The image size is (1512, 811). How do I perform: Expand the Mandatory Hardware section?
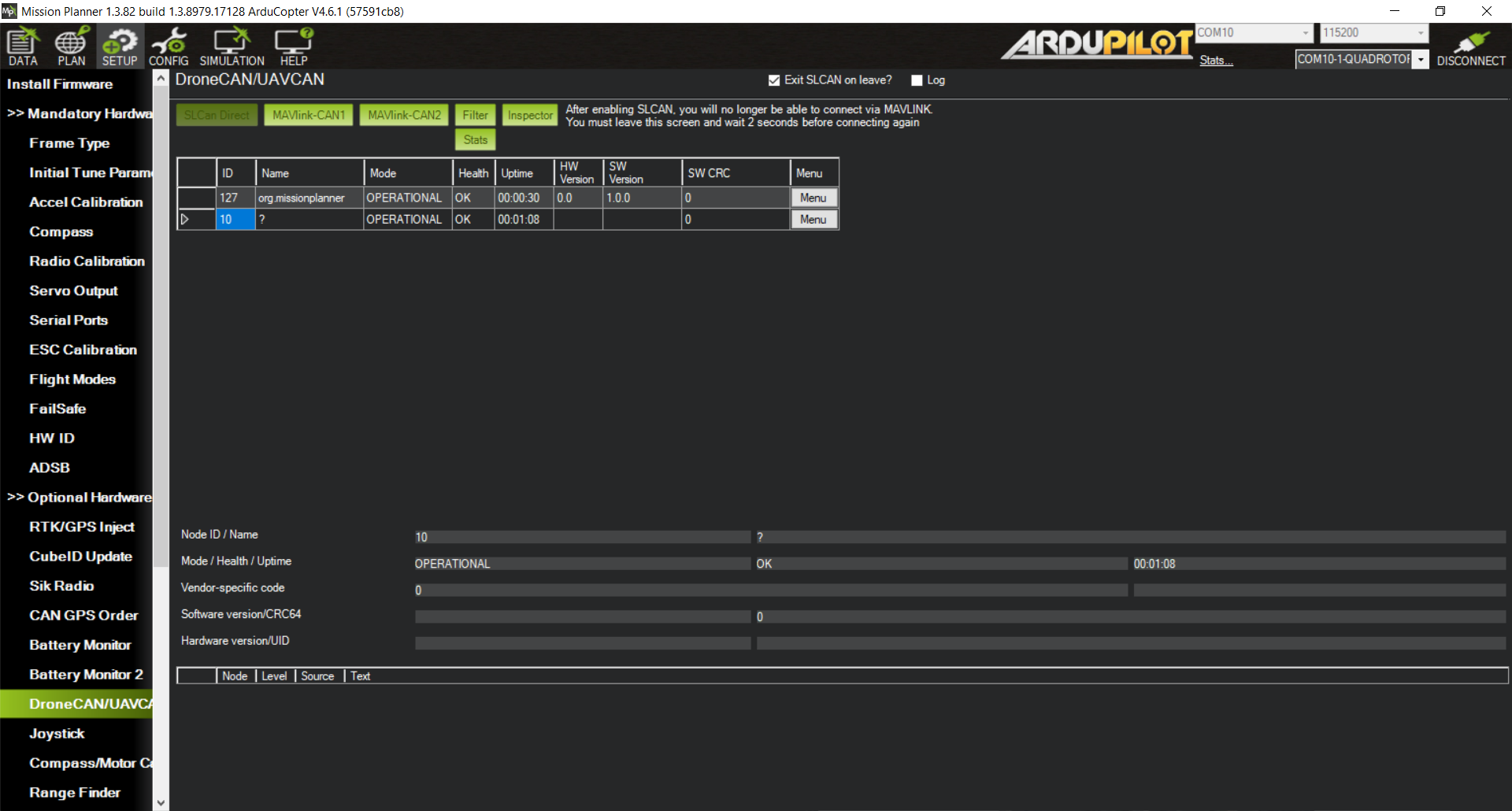point(79,113)
